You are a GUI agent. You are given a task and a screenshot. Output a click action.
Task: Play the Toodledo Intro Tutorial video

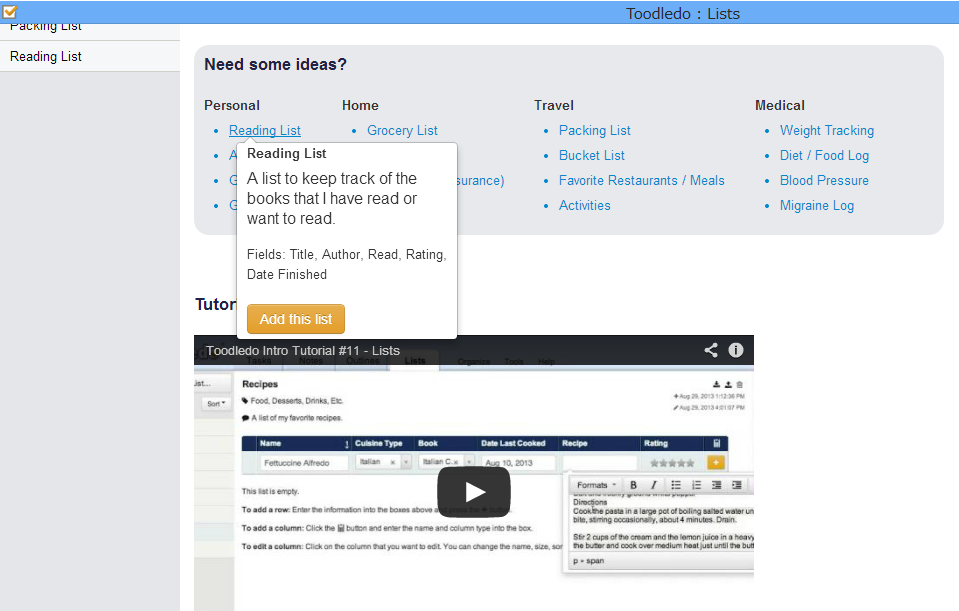473,492
